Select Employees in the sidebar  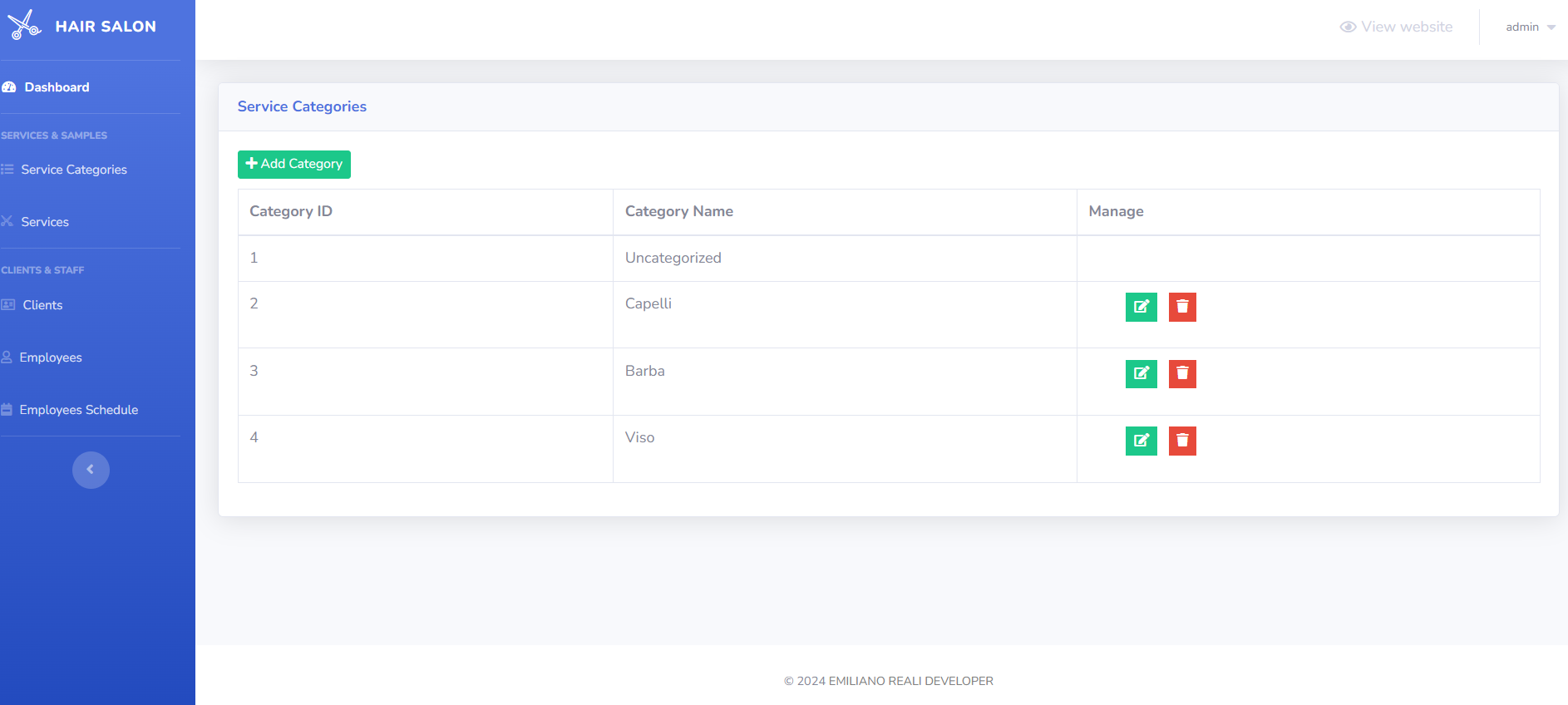pos(51,357)
